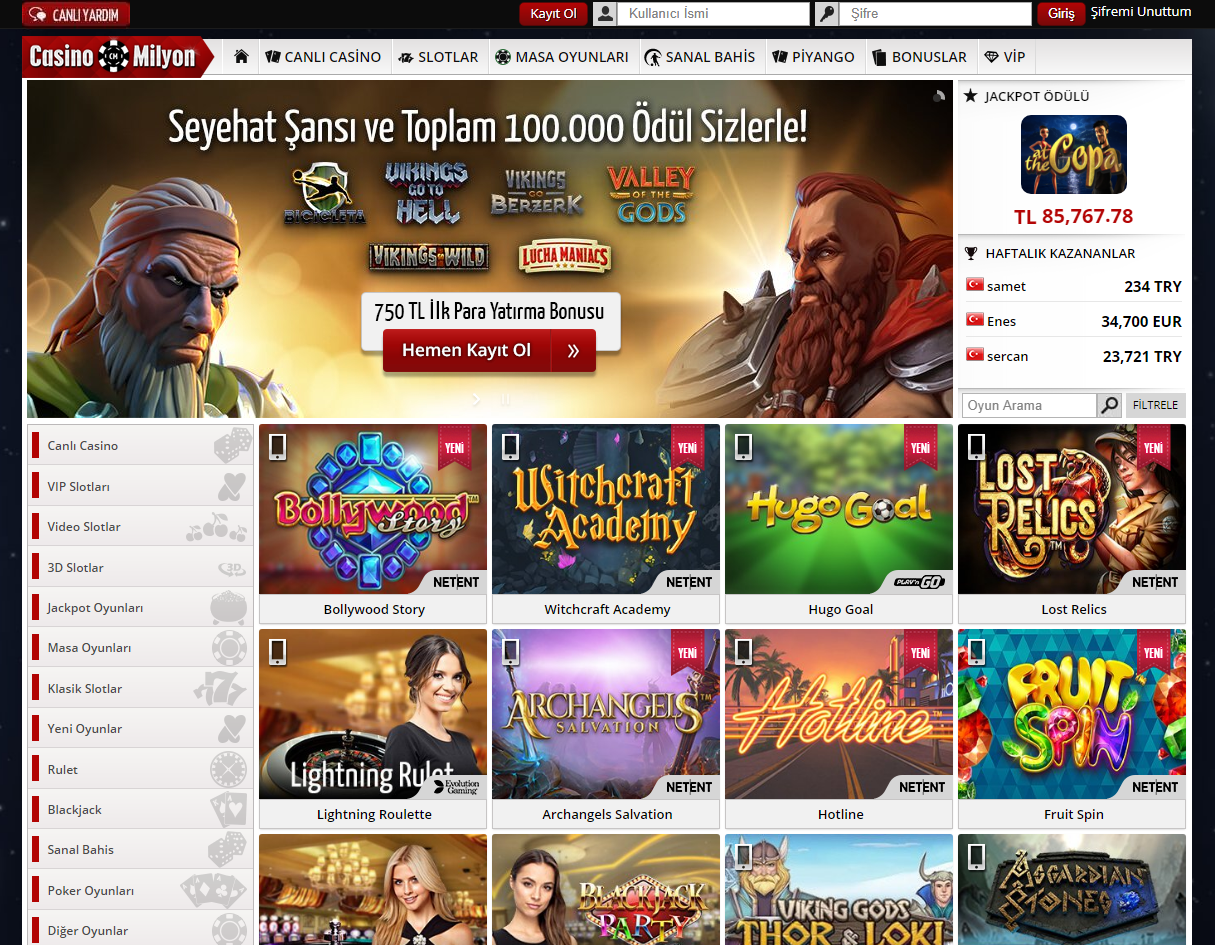
Task: Select the Vikings Go to Hell banner logo
Action: (x=426, y=192)
